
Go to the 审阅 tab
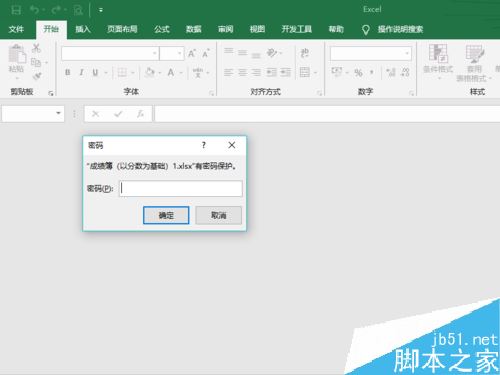226,29
